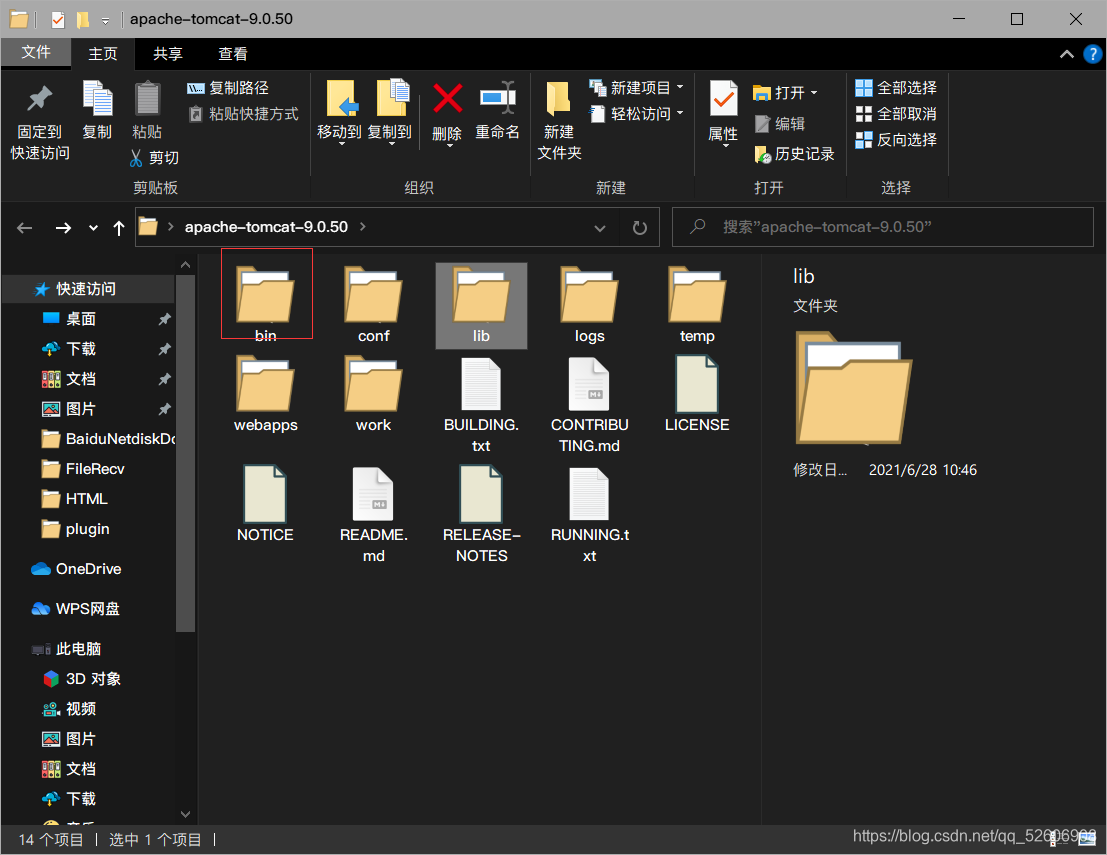Click the Rename (重命名) icon
This screenshot has width=1107, height=855.
click(x=497, y=98)
